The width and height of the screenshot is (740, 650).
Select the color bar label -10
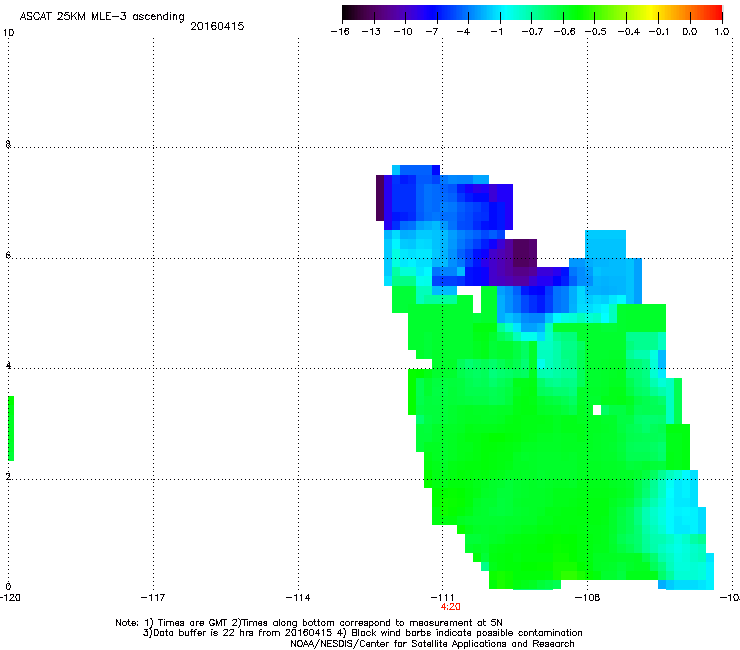(403, 32)
